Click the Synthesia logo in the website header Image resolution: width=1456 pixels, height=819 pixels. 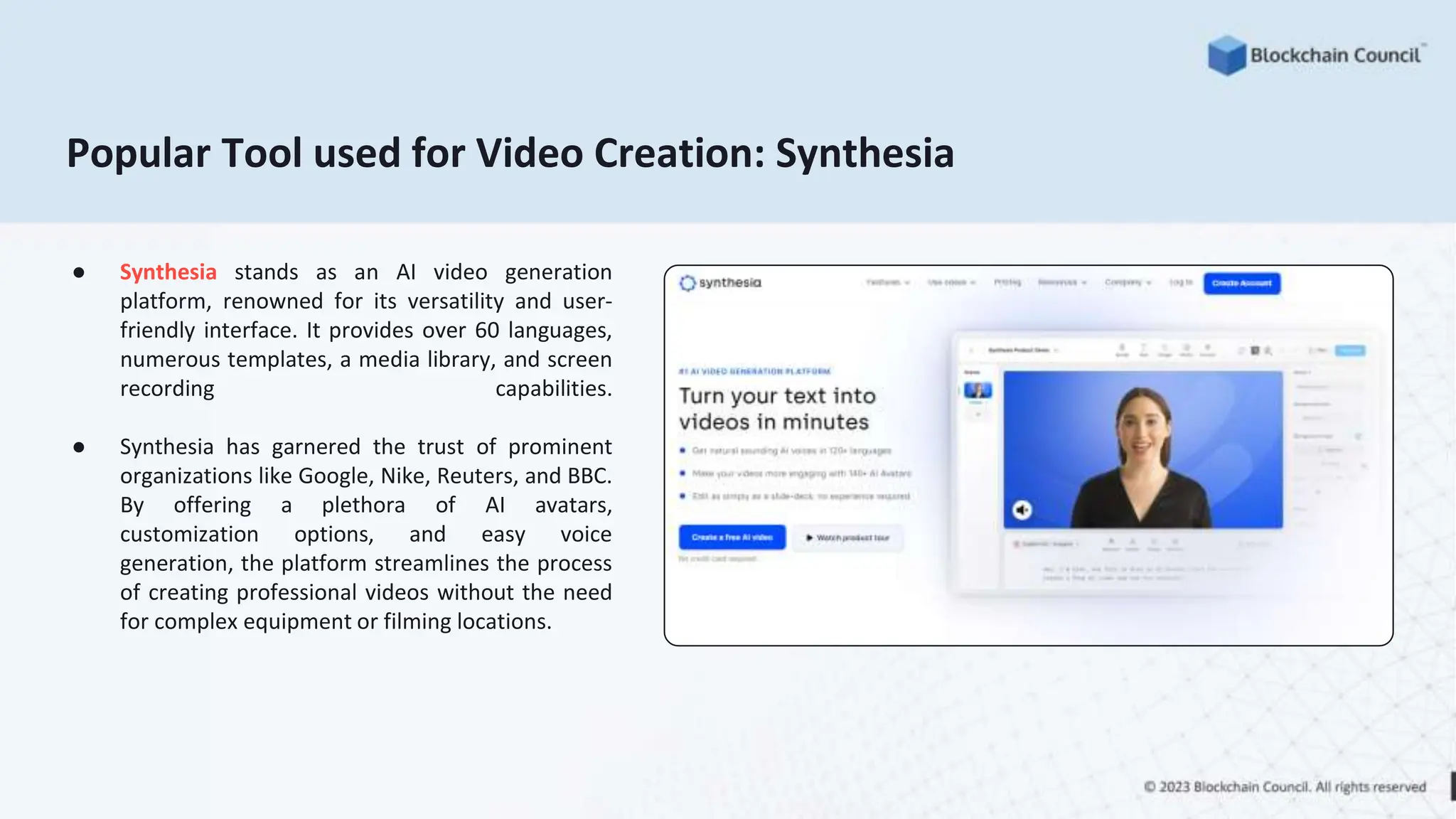click(x=720, y=283)
